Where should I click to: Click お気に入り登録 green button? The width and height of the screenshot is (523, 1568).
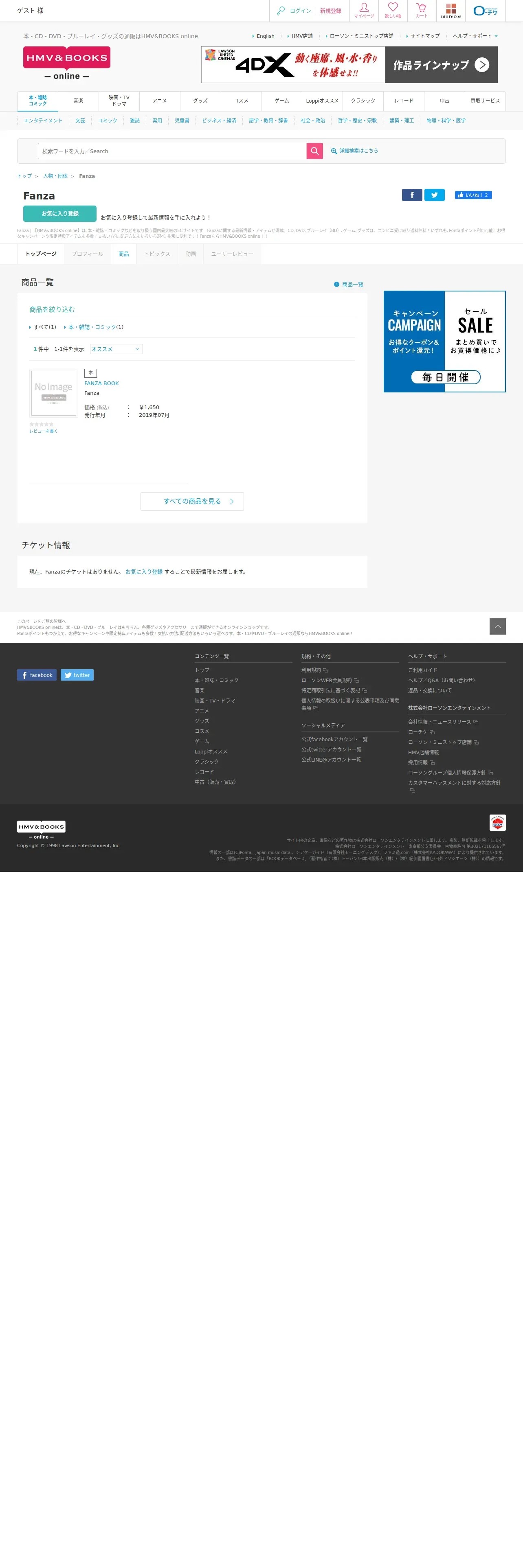pos(59,214)
